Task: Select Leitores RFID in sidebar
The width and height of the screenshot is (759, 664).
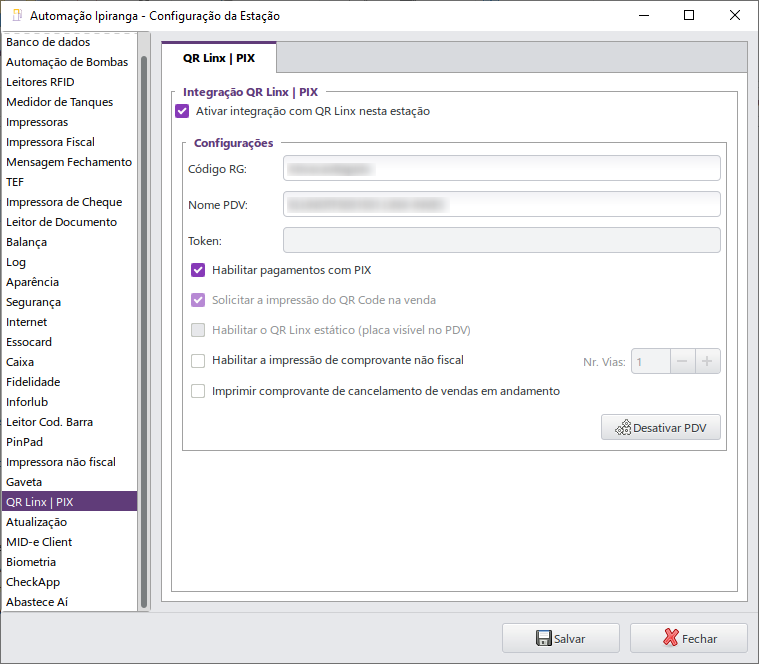Action: click(x=69, y=82)
